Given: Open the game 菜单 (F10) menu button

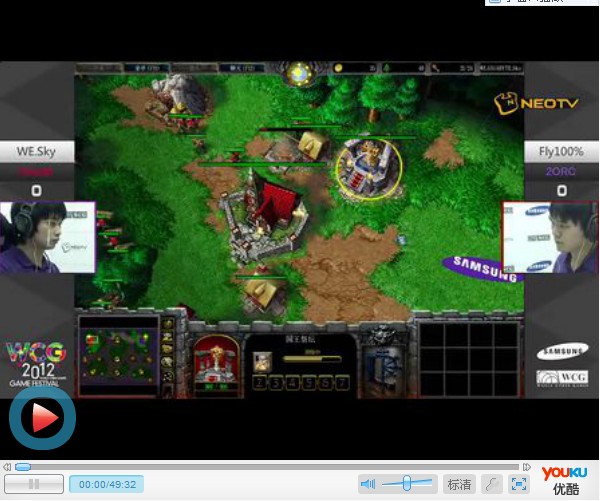Looking at the screenshot, I should click(147, 68).
